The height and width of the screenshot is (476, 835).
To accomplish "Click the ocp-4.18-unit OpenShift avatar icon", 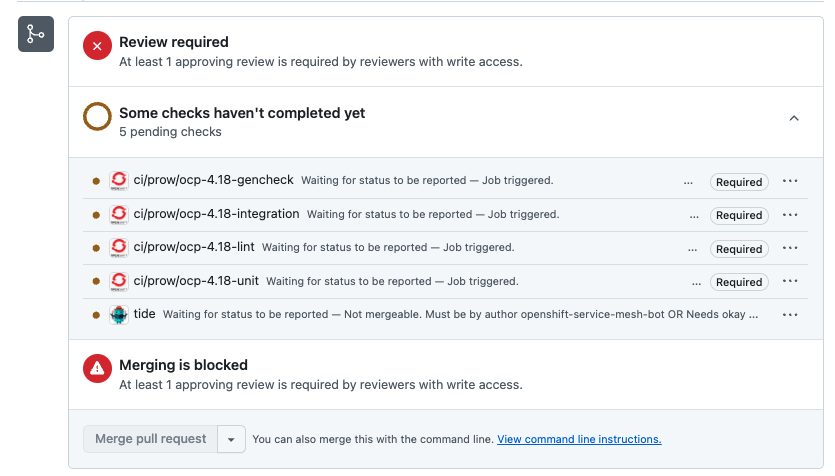I will [x=118, y=282].
